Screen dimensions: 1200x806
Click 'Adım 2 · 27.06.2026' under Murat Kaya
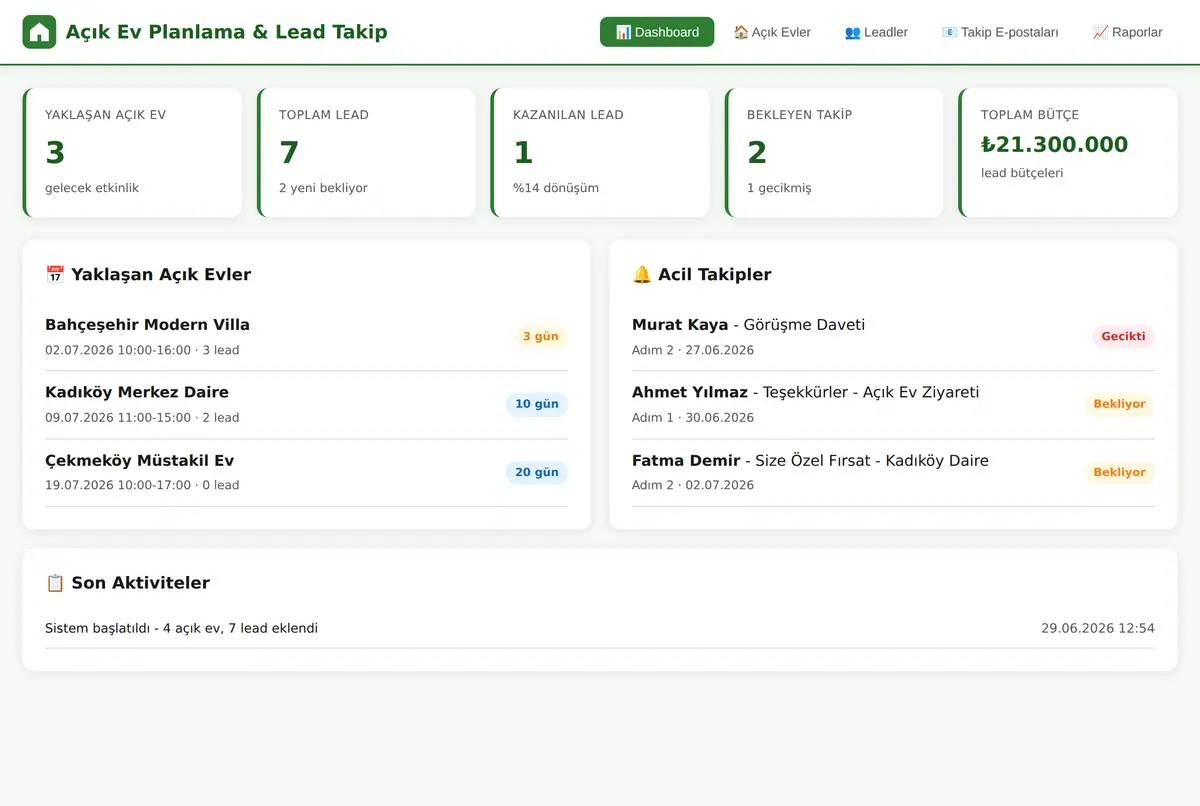coord(693,350)
